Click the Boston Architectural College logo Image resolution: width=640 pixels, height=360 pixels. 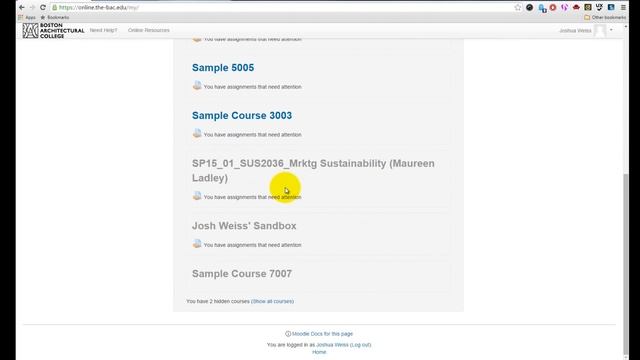[x=53, y=31]
